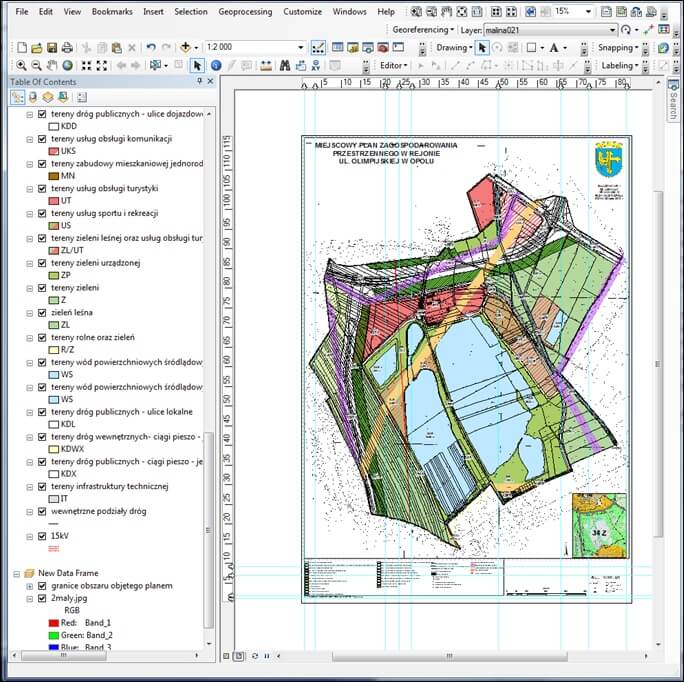The width and height of the screenshot is (684, 682).
Task: Click the Print icon in the toolbar
Action: 67,48
